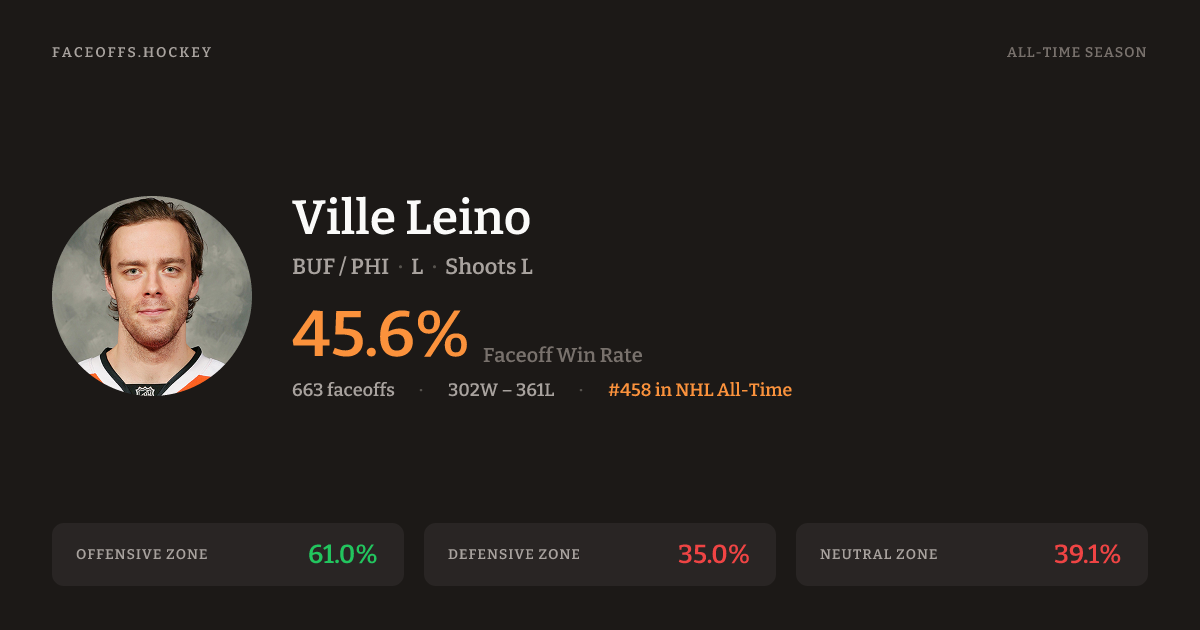1200x630 pixels.
Task: Click the FACEOFFS.HOCKEY site logo text
Action: pos(132,52)
